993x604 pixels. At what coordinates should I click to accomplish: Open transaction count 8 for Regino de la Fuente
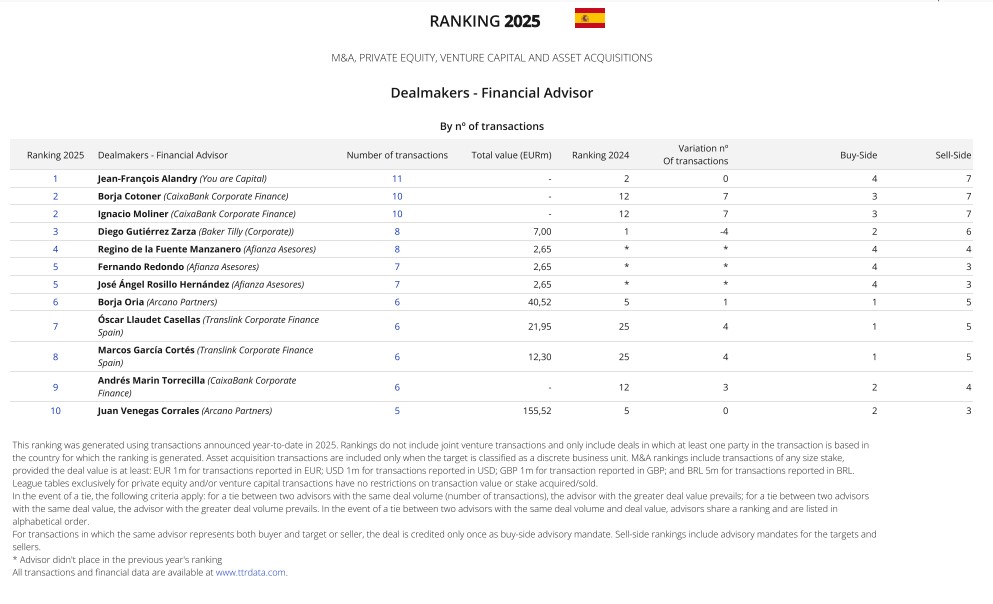[397, 249]
